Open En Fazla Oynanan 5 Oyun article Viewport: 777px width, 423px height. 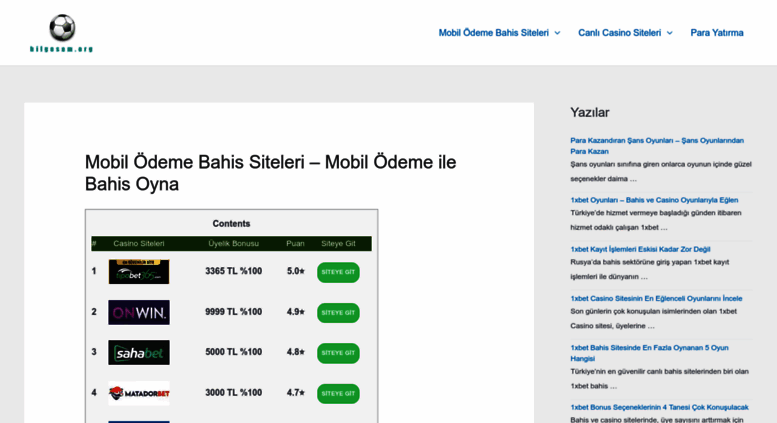649,353
